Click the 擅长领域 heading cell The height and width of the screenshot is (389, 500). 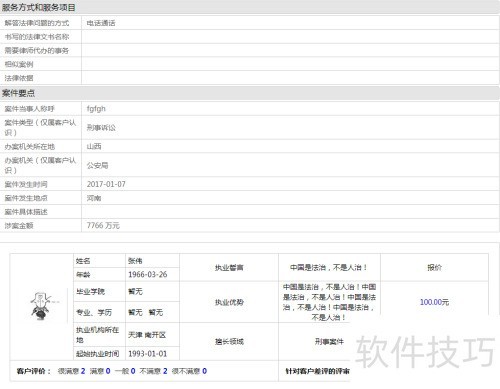[229, 341]
